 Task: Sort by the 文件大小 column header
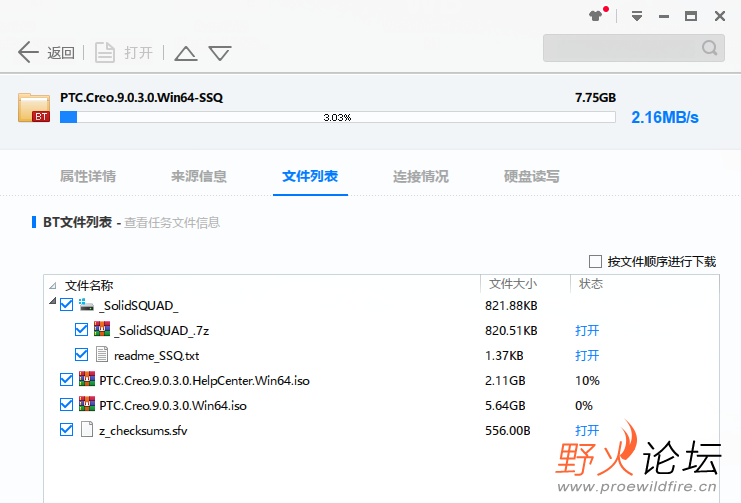513,284
